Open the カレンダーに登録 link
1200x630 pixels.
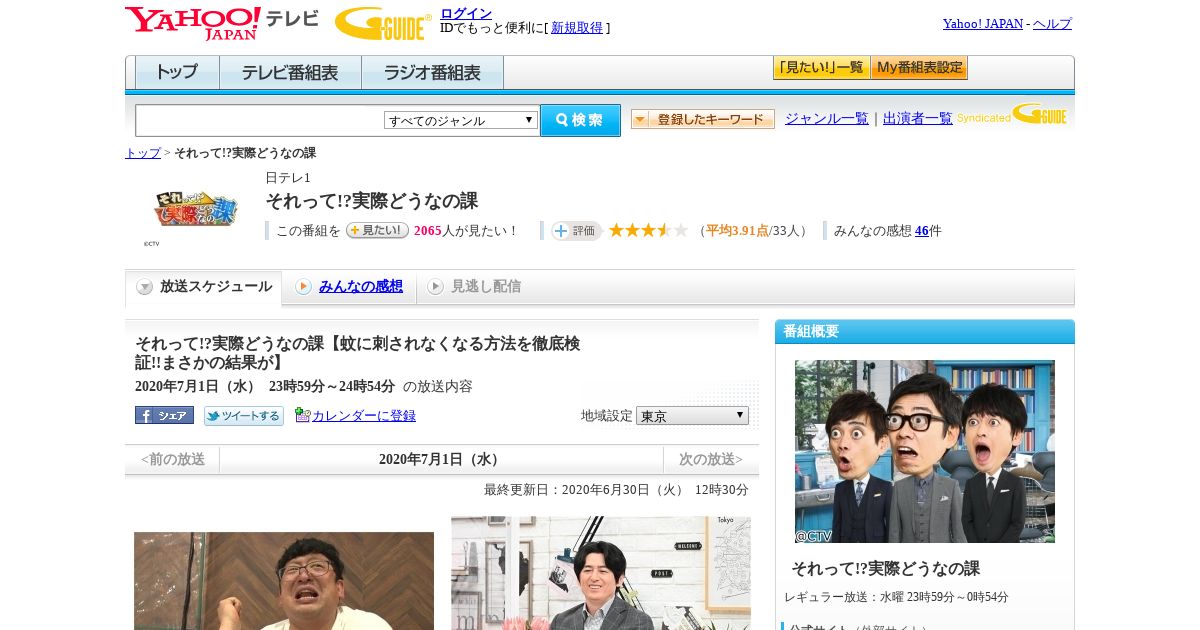pyautogui.click(x=364, y=416)
